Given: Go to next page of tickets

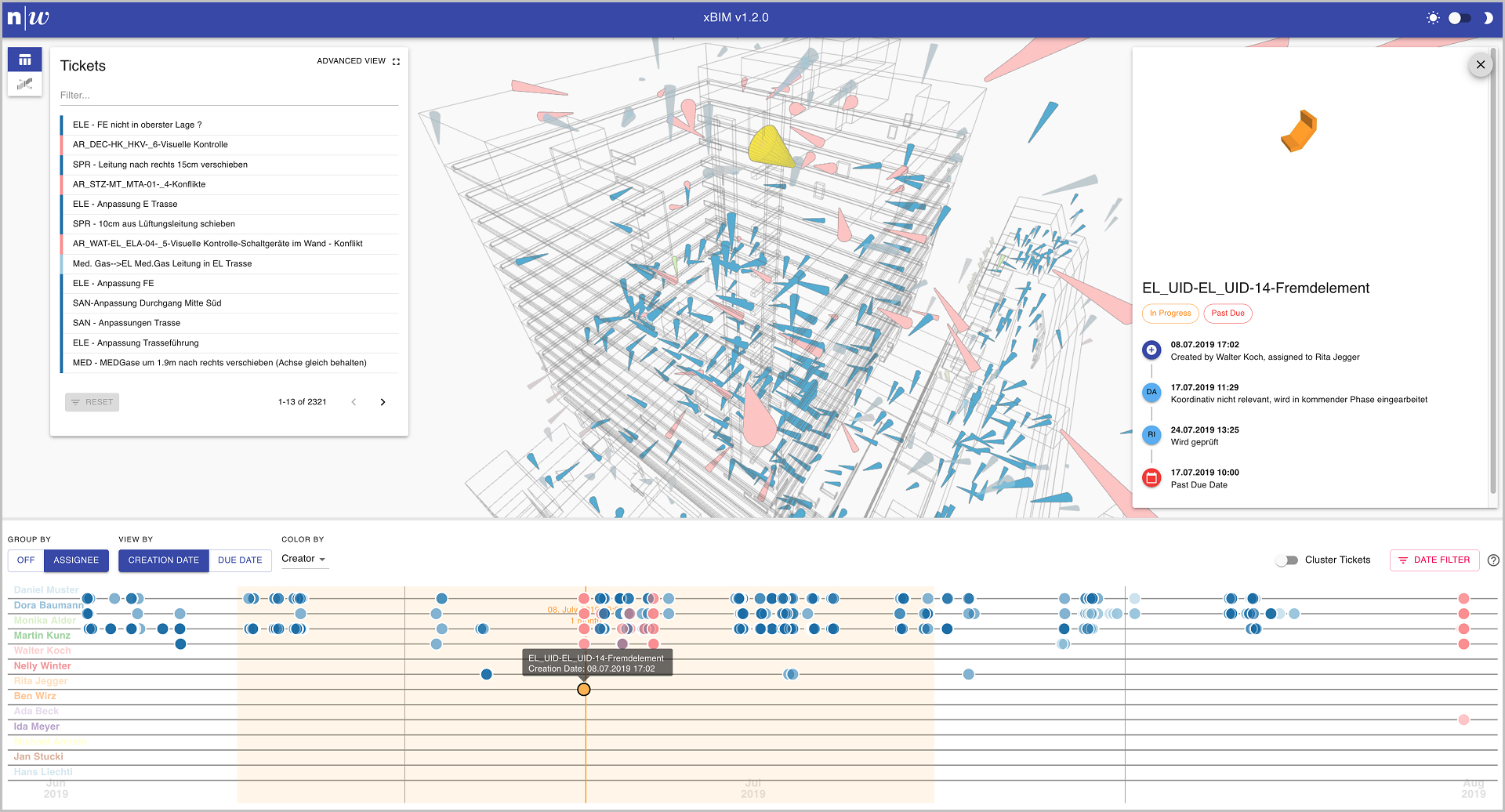Looking at the screenshot, I should [383, 402].
